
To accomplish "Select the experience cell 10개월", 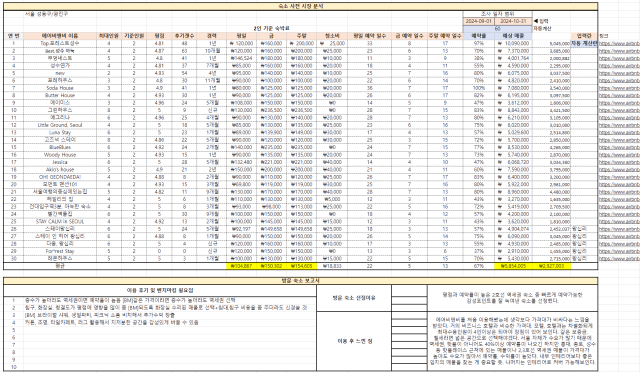I will (212, 51).
